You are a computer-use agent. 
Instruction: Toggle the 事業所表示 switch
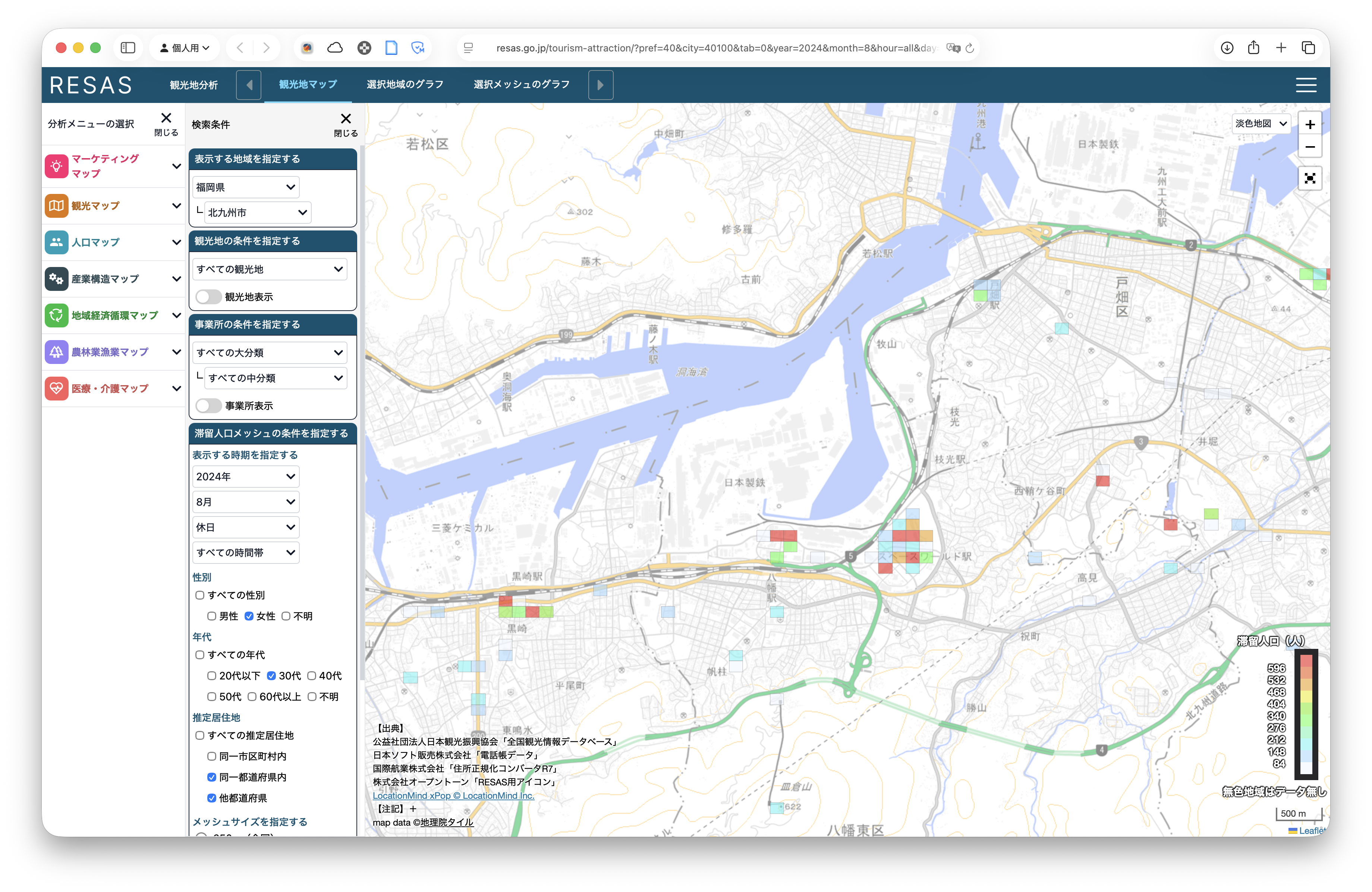point(208,405)
